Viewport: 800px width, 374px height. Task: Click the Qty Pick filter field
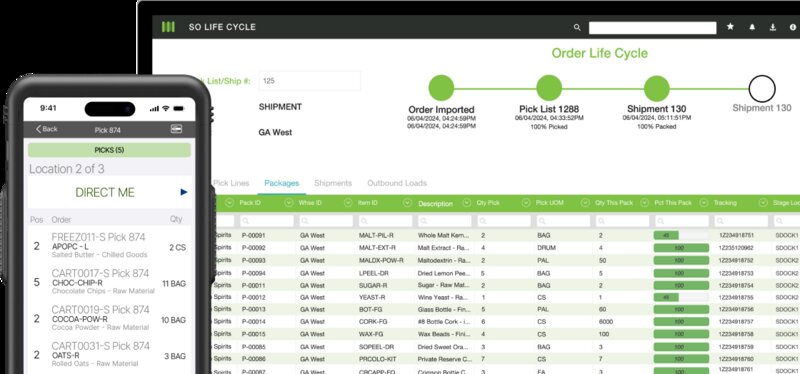point(504,221)
